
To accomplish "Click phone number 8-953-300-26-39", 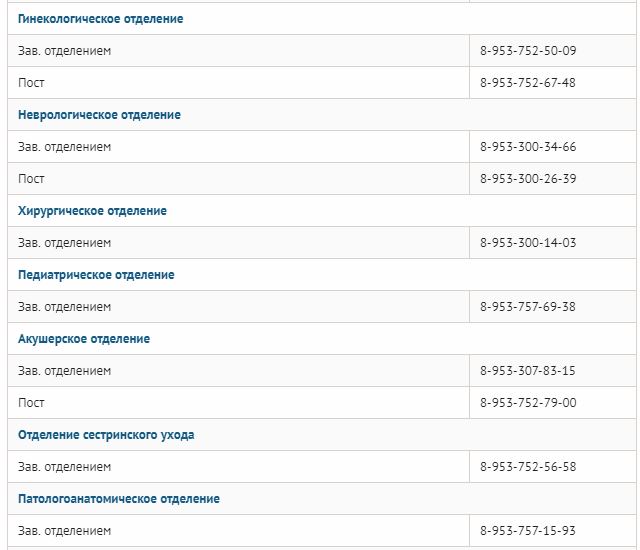I will 528,178.
